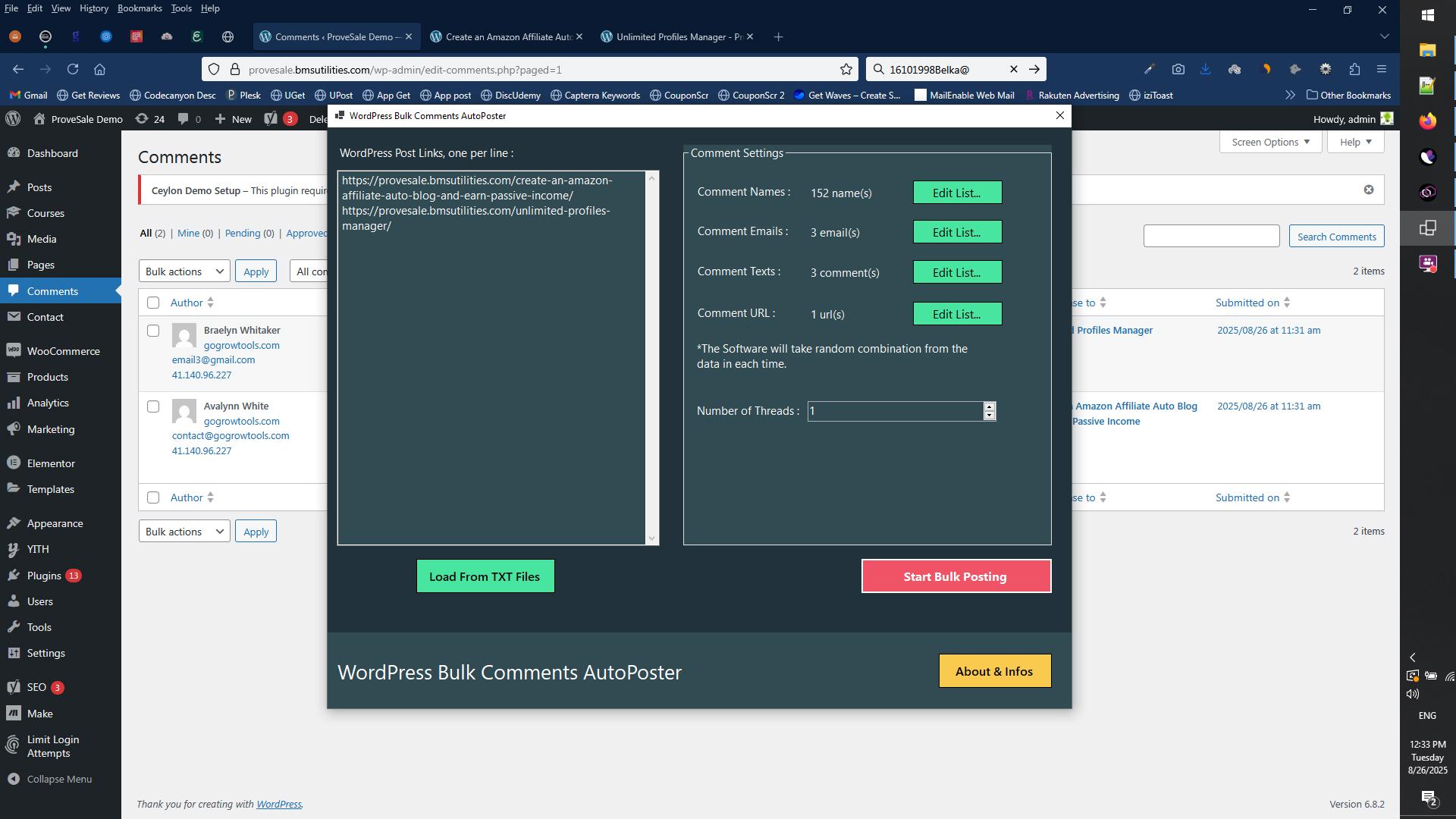Viewport: 1456px width, 819px height.
Task: Open the WordPress logo admin menu
Action: (13, 119)
